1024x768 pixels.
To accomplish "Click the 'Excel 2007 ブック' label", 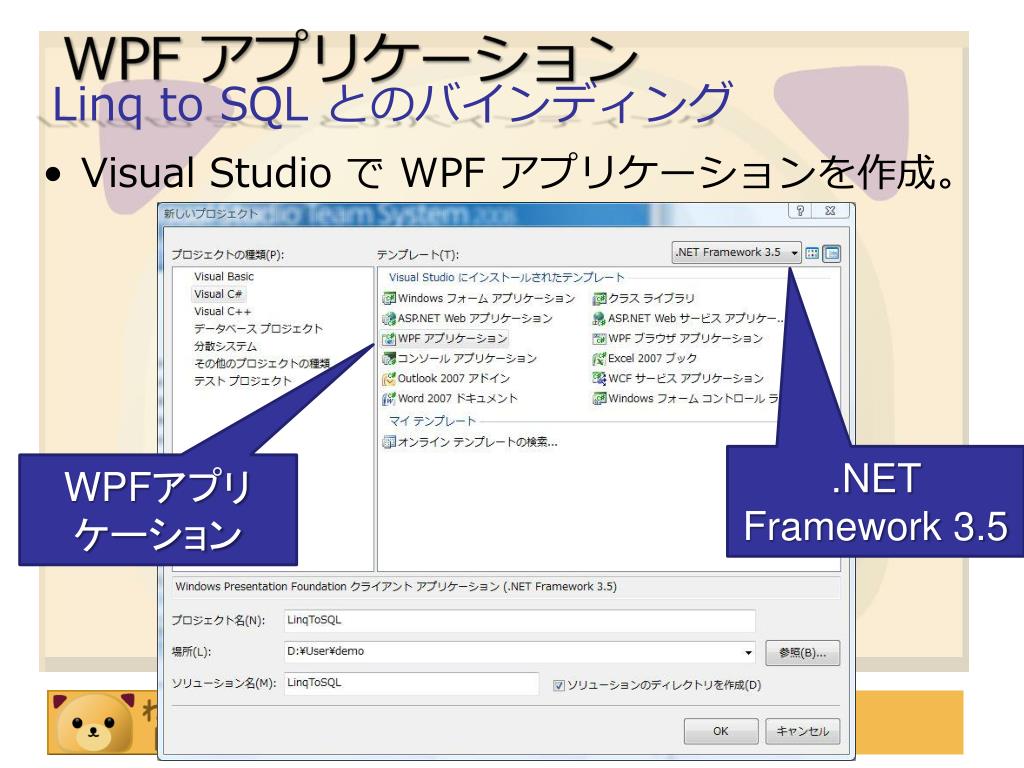I will (x=652, y=359).
